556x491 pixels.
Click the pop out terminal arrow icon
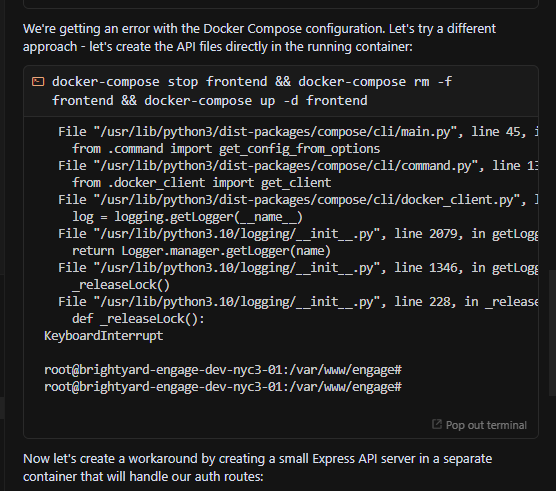click(437, 424)
